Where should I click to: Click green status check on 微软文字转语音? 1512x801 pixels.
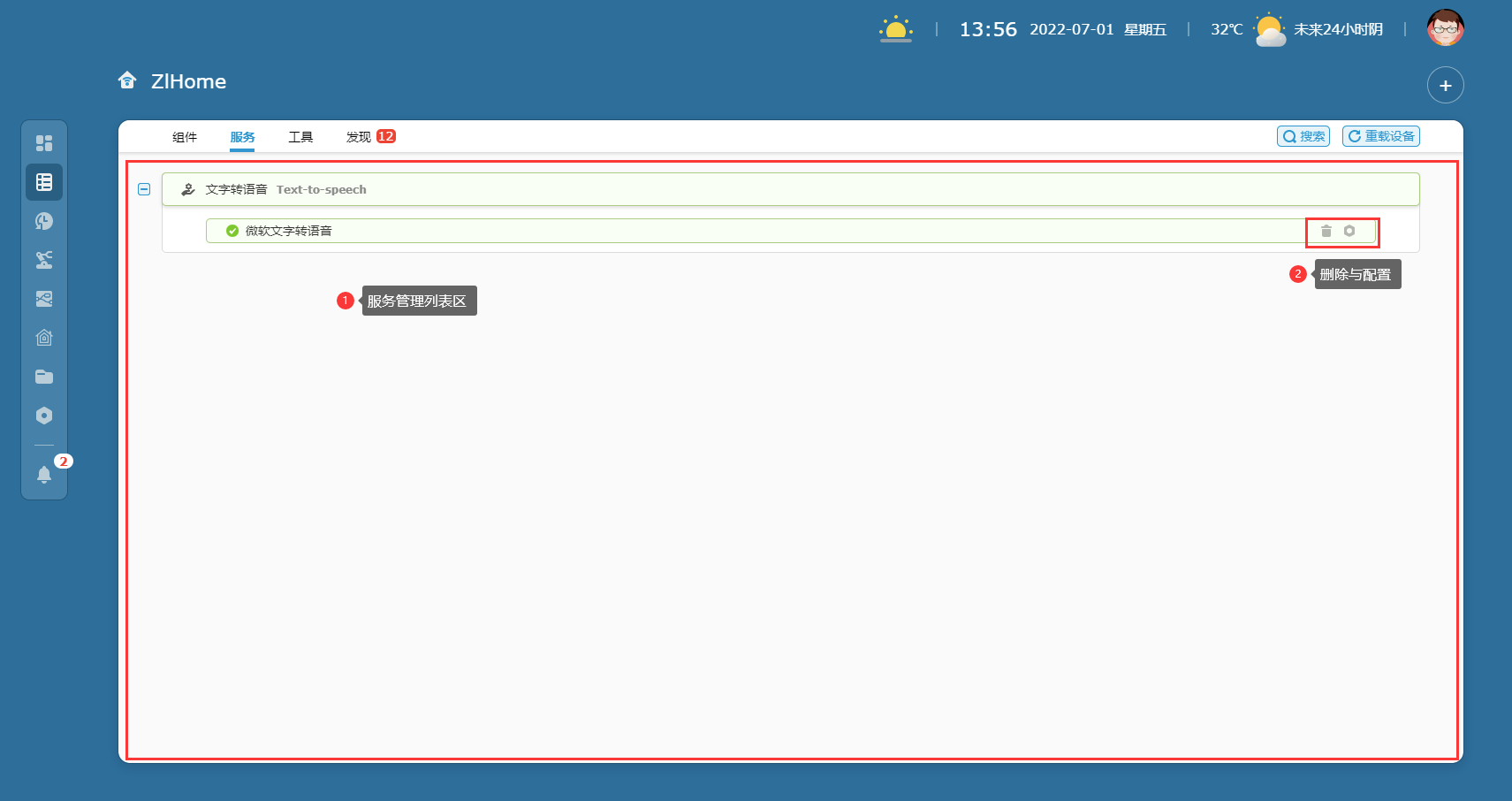coord(232,231)
